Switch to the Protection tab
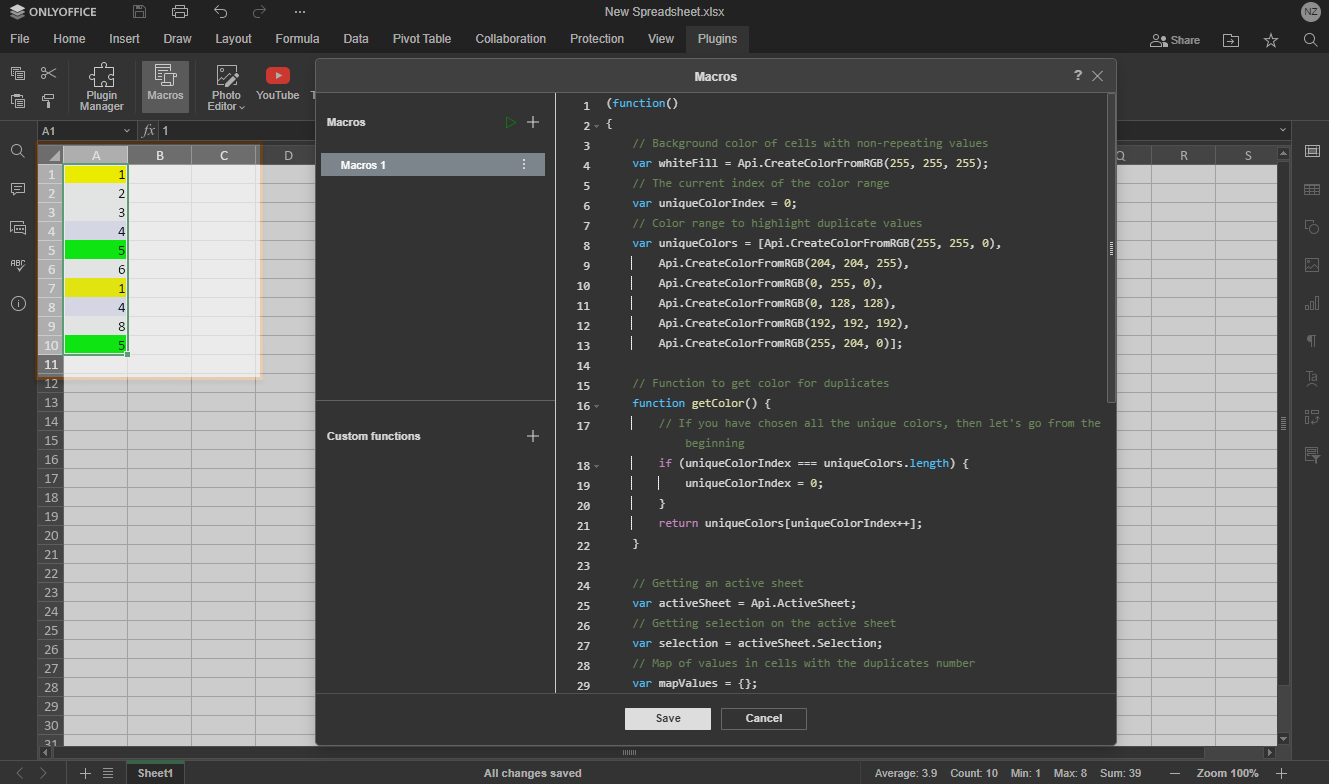Screen dimensions: 1329x784 point(597,39)
